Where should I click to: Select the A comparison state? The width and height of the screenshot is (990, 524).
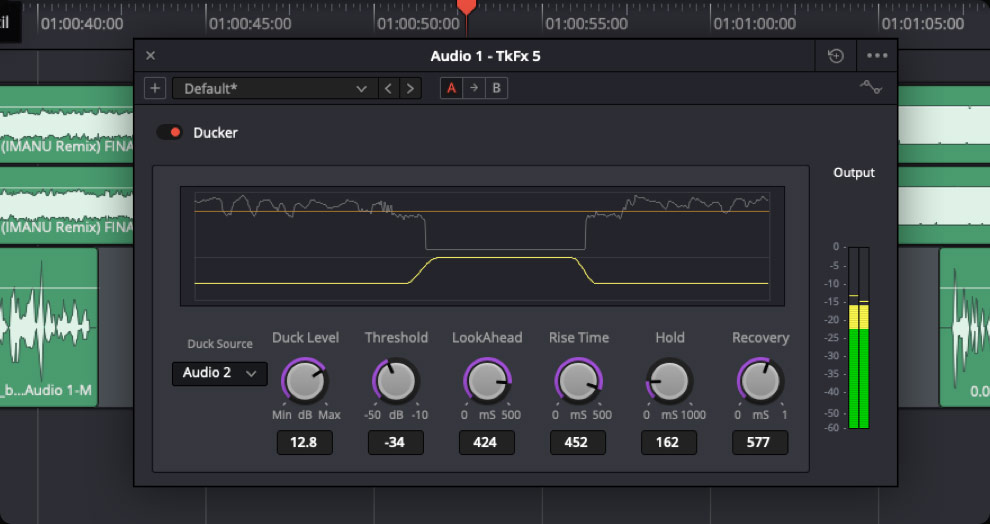point(452,88)
